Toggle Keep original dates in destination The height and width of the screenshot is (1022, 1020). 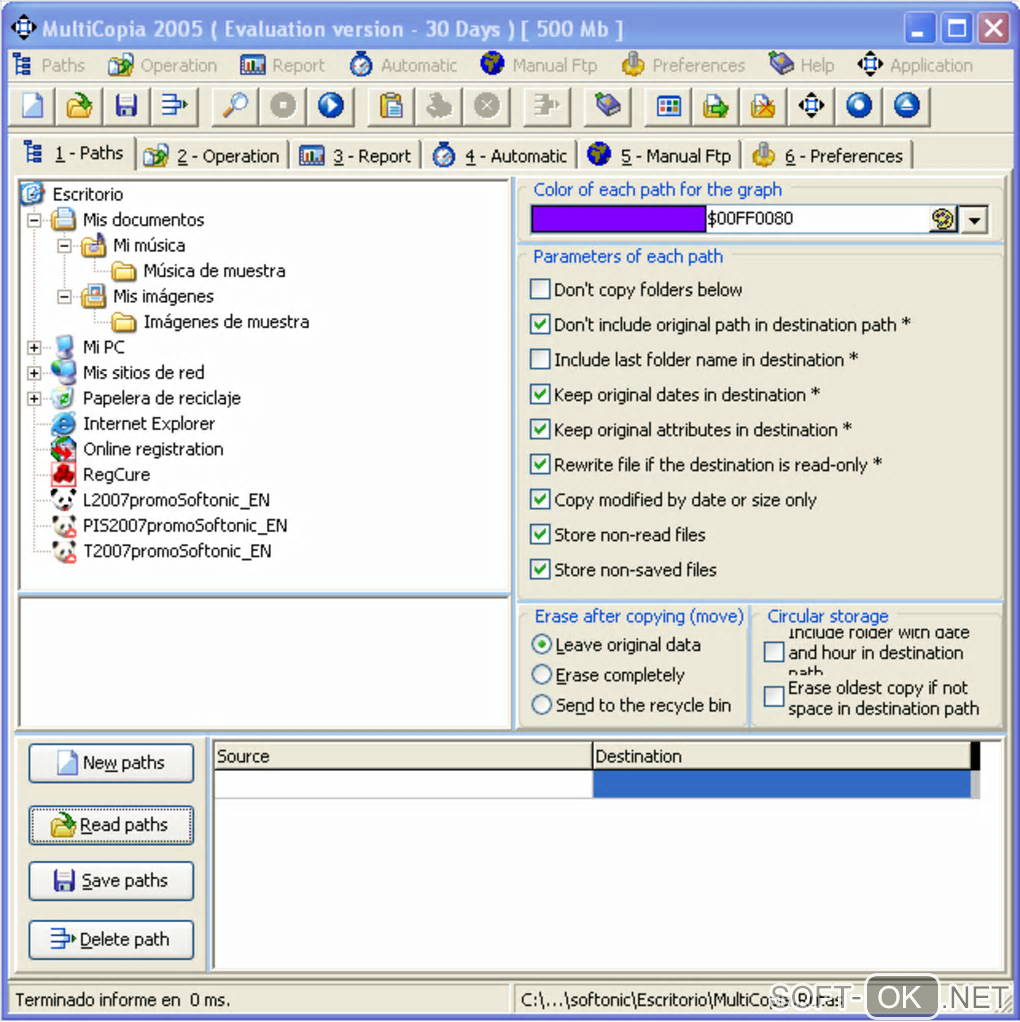(x=540, y=394)
